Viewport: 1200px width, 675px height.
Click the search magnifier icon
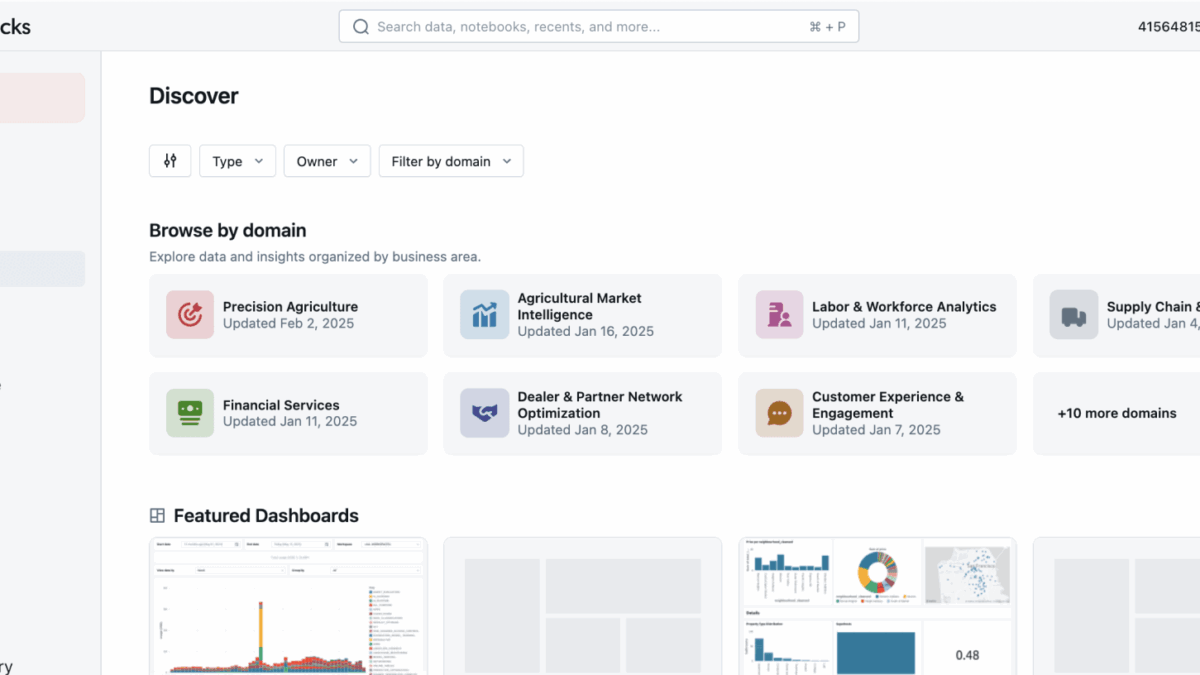(361, 27)
